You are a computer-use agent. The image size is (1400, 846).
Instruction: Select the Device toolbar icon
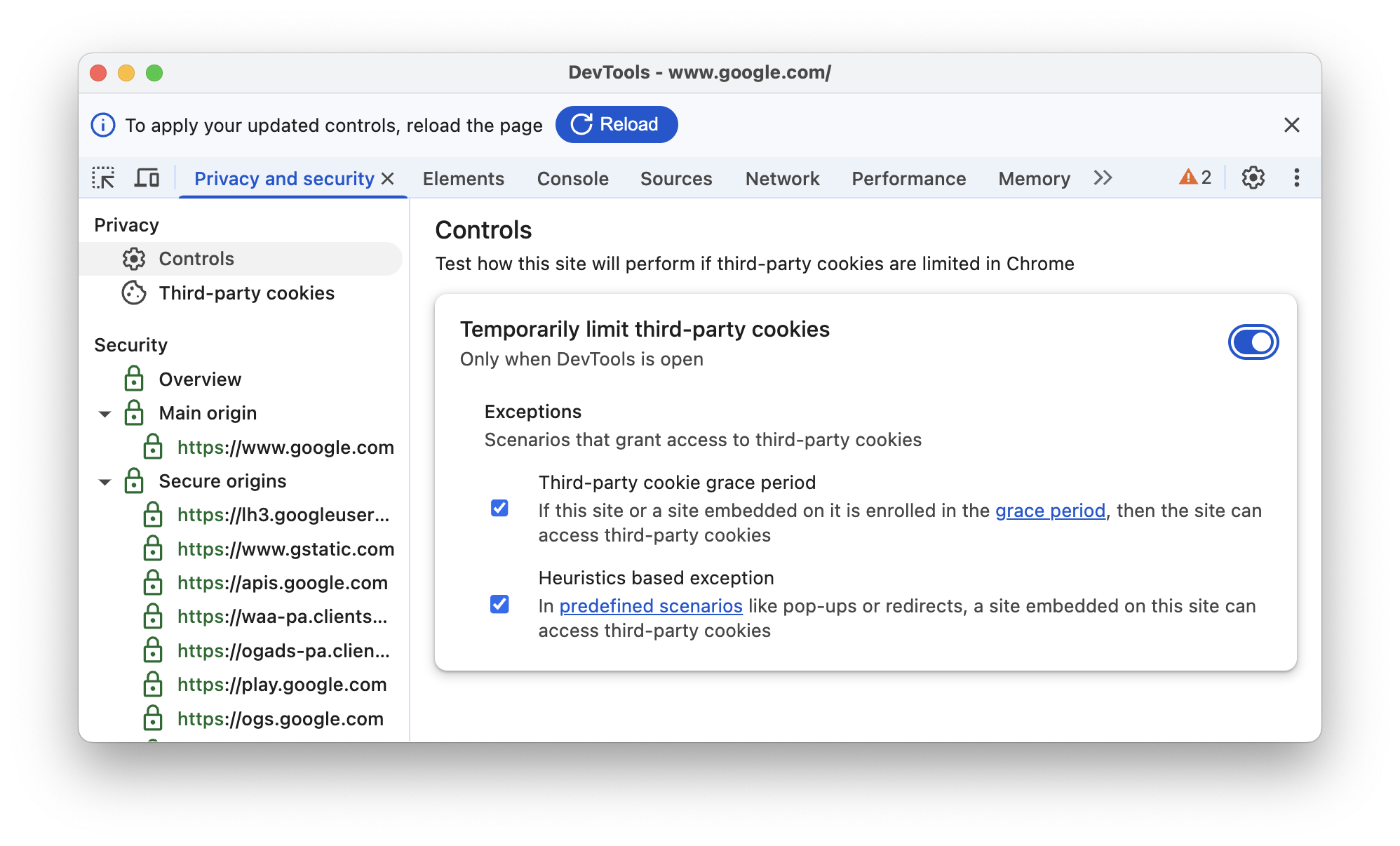click(145, 178)
